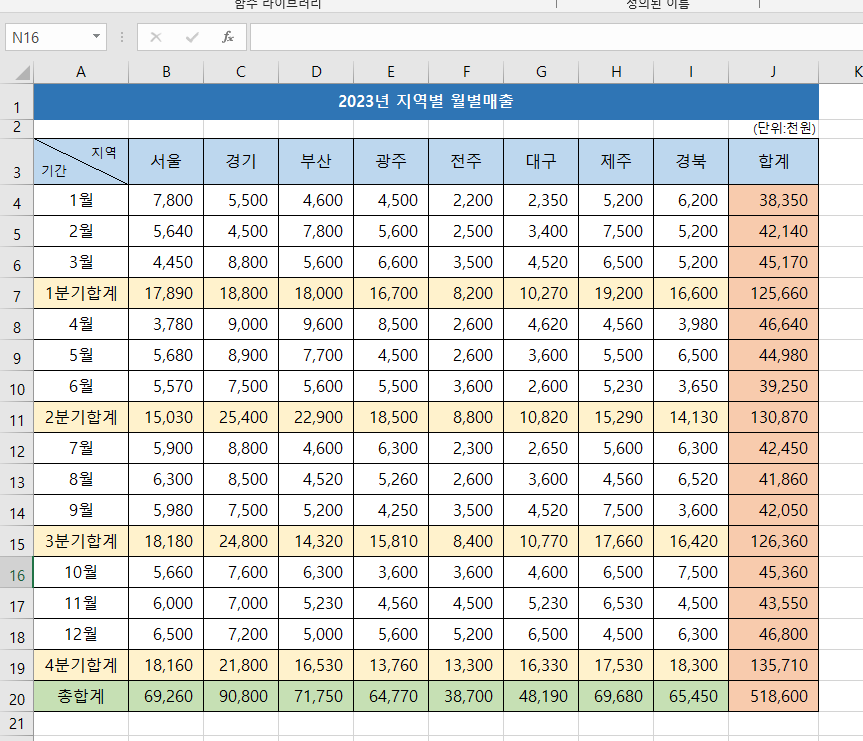
Task: Click the 총합계 row label
Action: pyautogui.click(x=81, y=696)
